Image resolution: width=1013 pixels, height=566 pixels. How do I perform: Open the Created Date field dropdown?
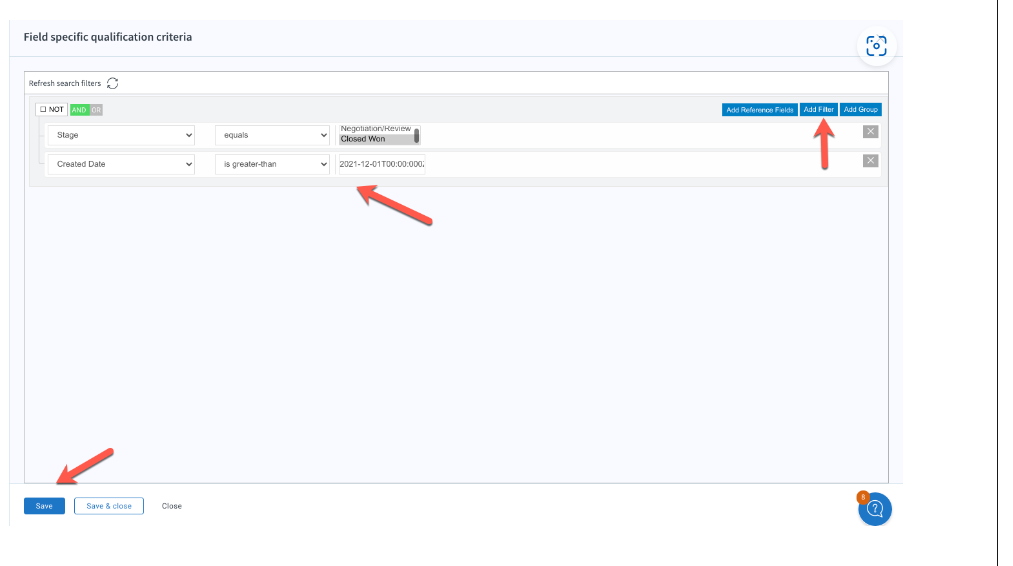pyautogui.click(x=121, y=164)
